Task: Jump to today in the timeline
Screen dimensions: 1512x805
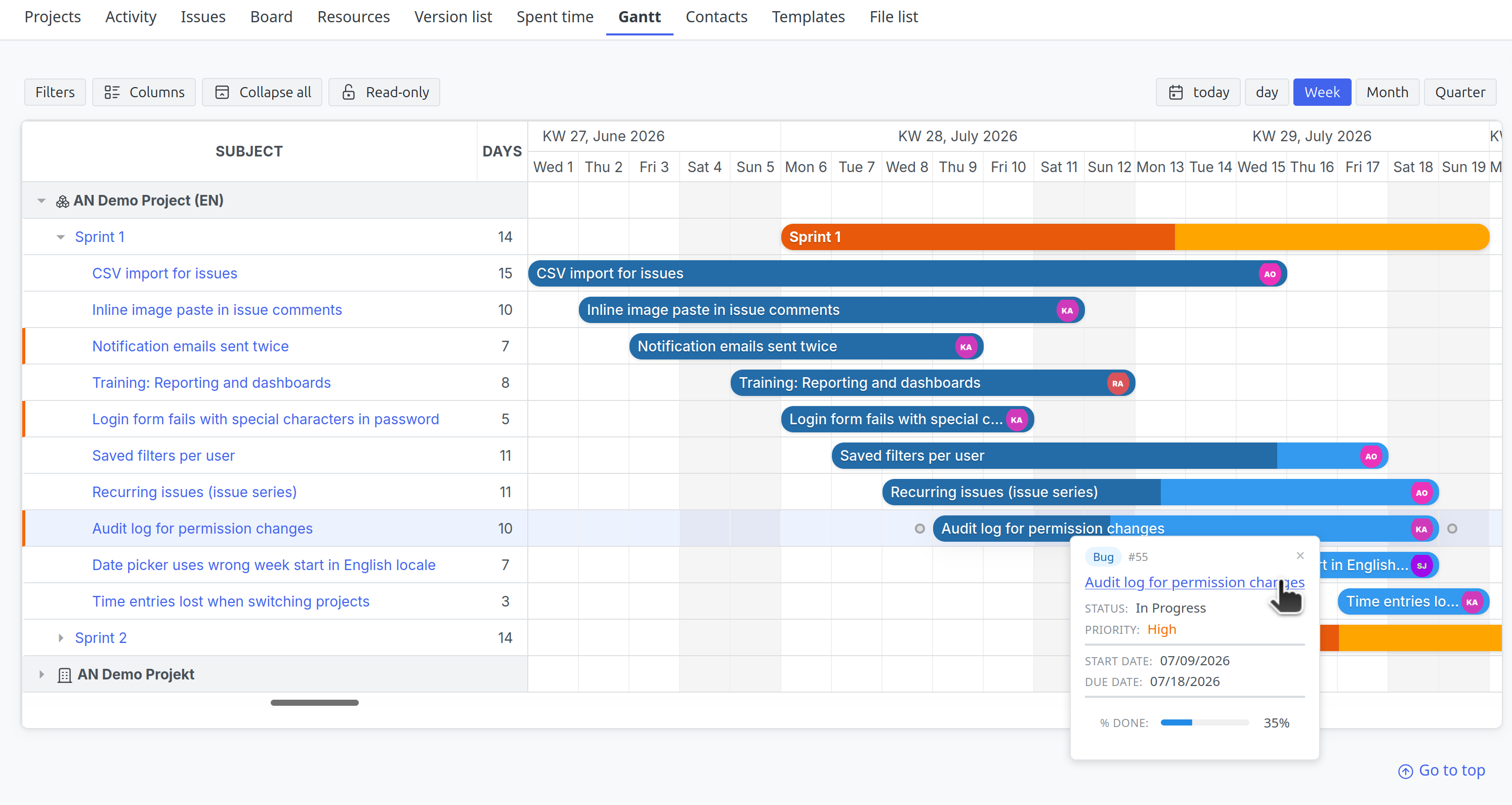Action: (x=1198, y=92)
